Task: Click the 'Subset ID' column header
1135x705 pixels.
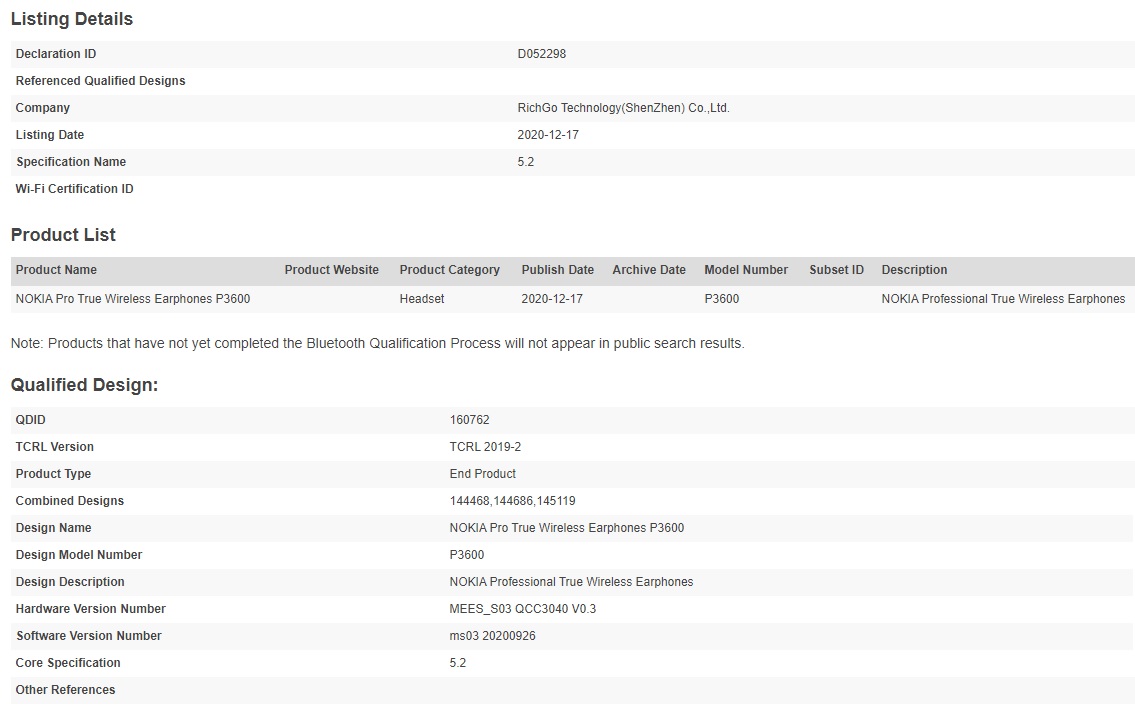Action: coord(836,270)
